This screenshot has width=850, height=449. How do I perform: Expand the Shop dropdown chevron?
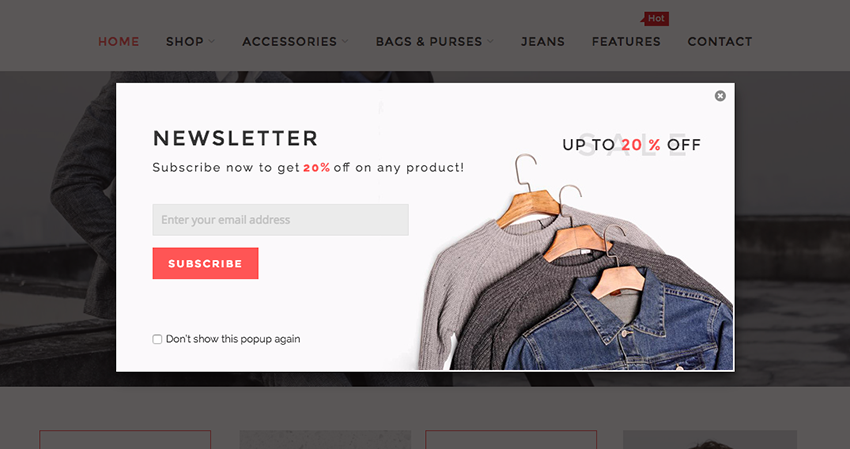(x=211, y=41)
